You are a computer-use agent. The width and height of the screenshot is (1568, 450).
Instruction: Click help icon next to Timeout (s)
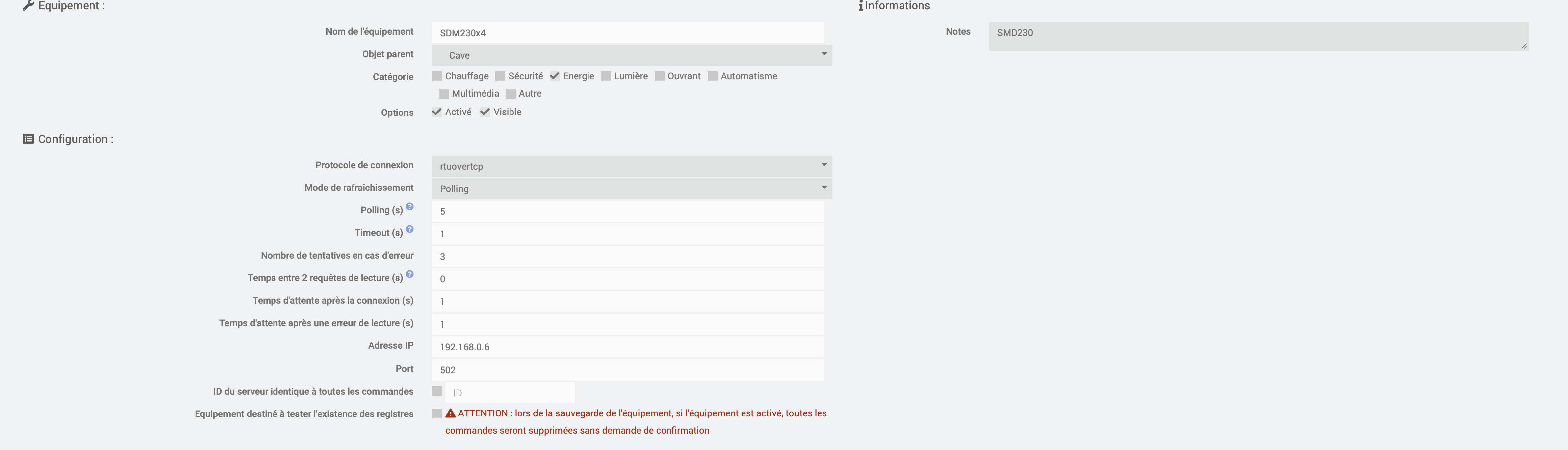[x=410, y=229]
